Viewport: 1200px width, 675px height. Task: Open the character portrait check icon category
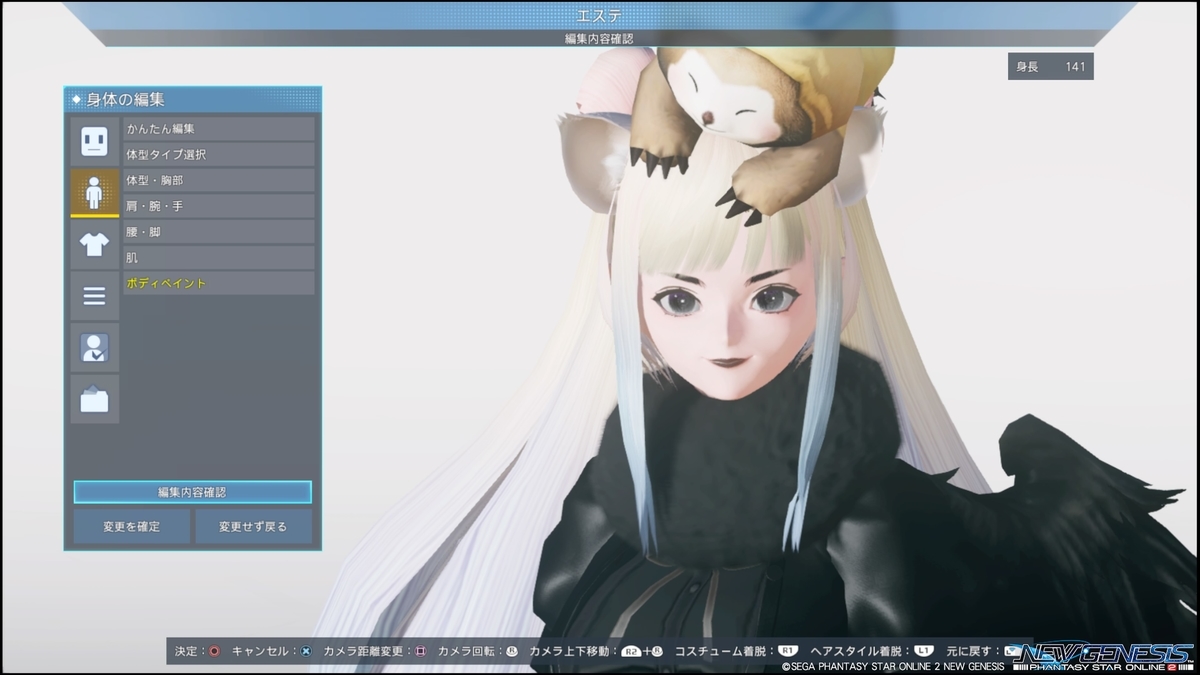pyautogui.click(x=94, y=348)
